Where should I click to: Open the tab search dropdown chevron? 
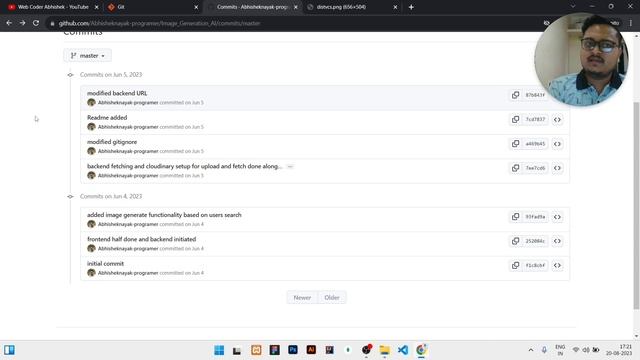point(573,7)
